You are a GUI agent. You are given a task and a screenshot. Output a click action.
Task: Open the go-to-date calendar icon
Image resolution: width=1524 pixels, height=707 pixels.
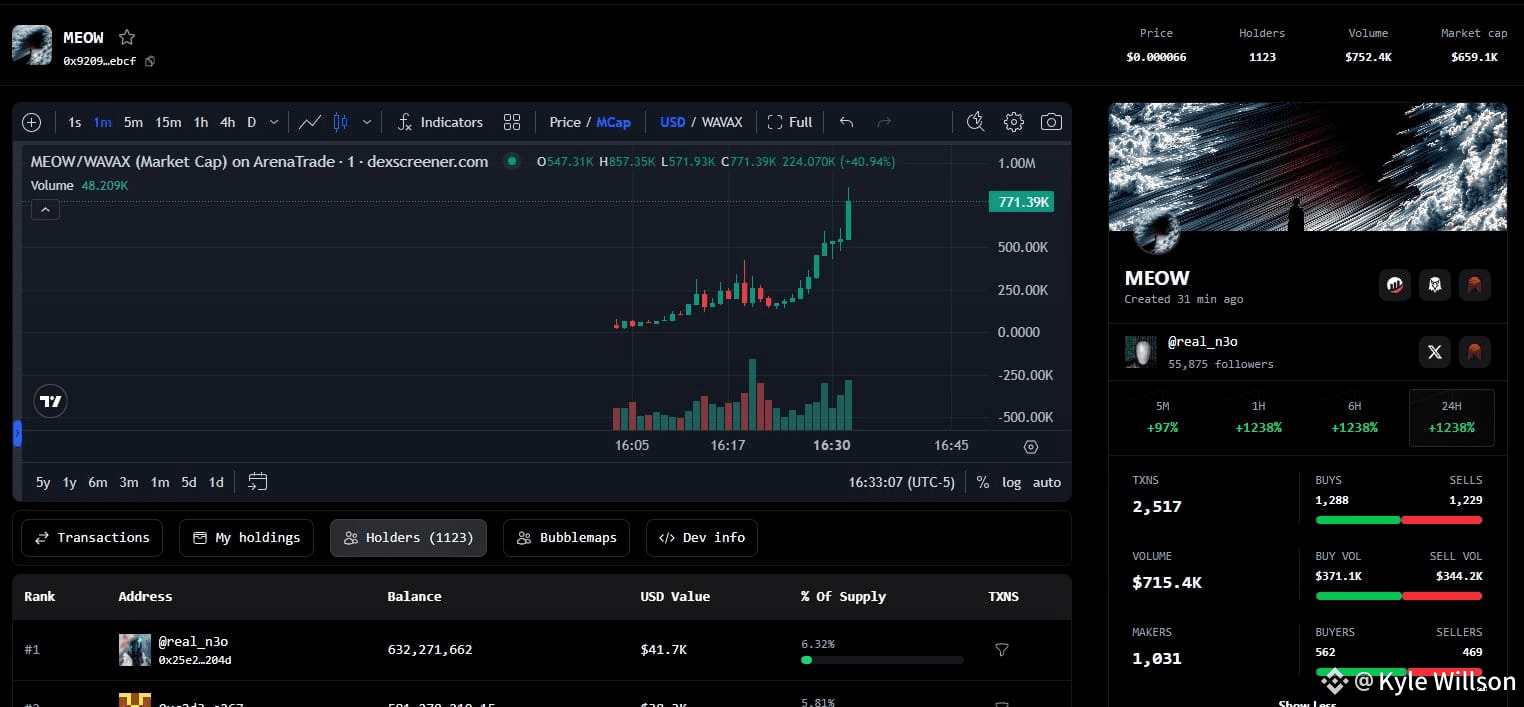coord(258,482)
